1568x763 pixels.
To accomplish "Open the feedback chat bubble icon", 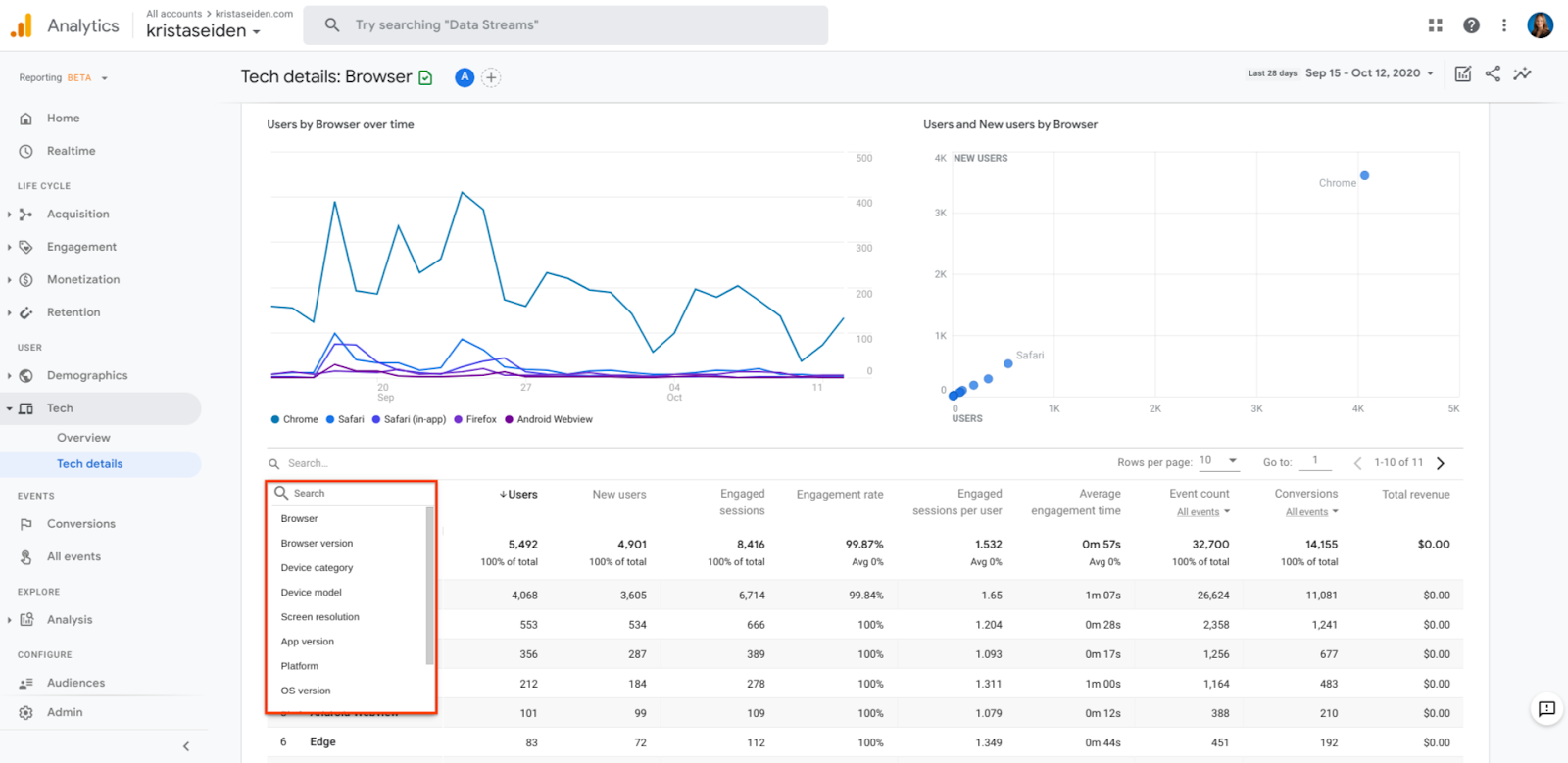I will tap(1546, 709).
